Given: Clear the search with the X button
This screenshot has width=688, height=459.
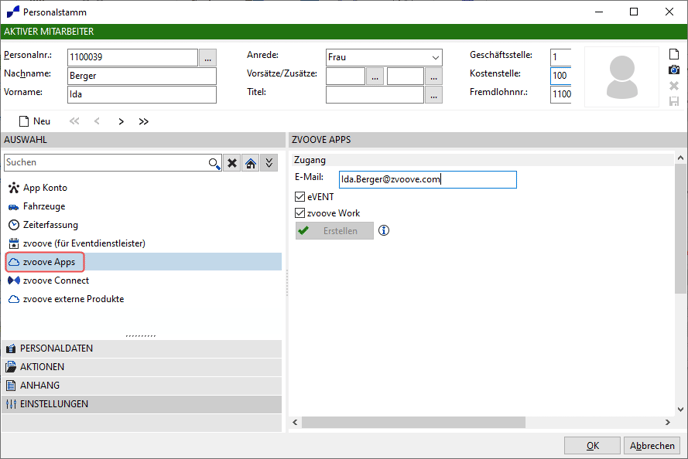Looking at the screenshot, I should [x=232, y=163].
